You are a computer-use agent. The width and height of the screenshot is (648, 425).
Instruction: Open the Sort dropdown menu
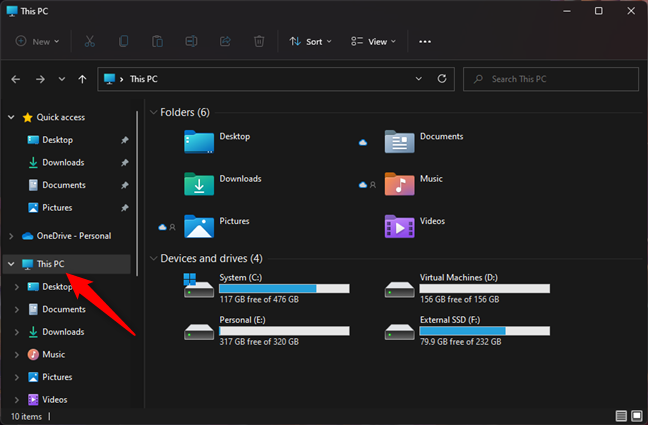(x=310, y=41)
